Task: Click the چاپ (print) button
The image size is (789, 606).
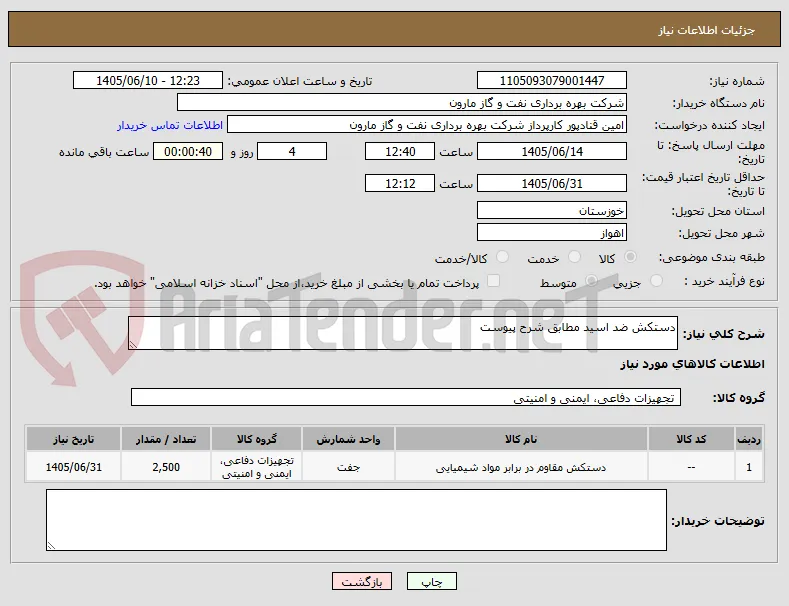Action: click(x=432, y=581)
